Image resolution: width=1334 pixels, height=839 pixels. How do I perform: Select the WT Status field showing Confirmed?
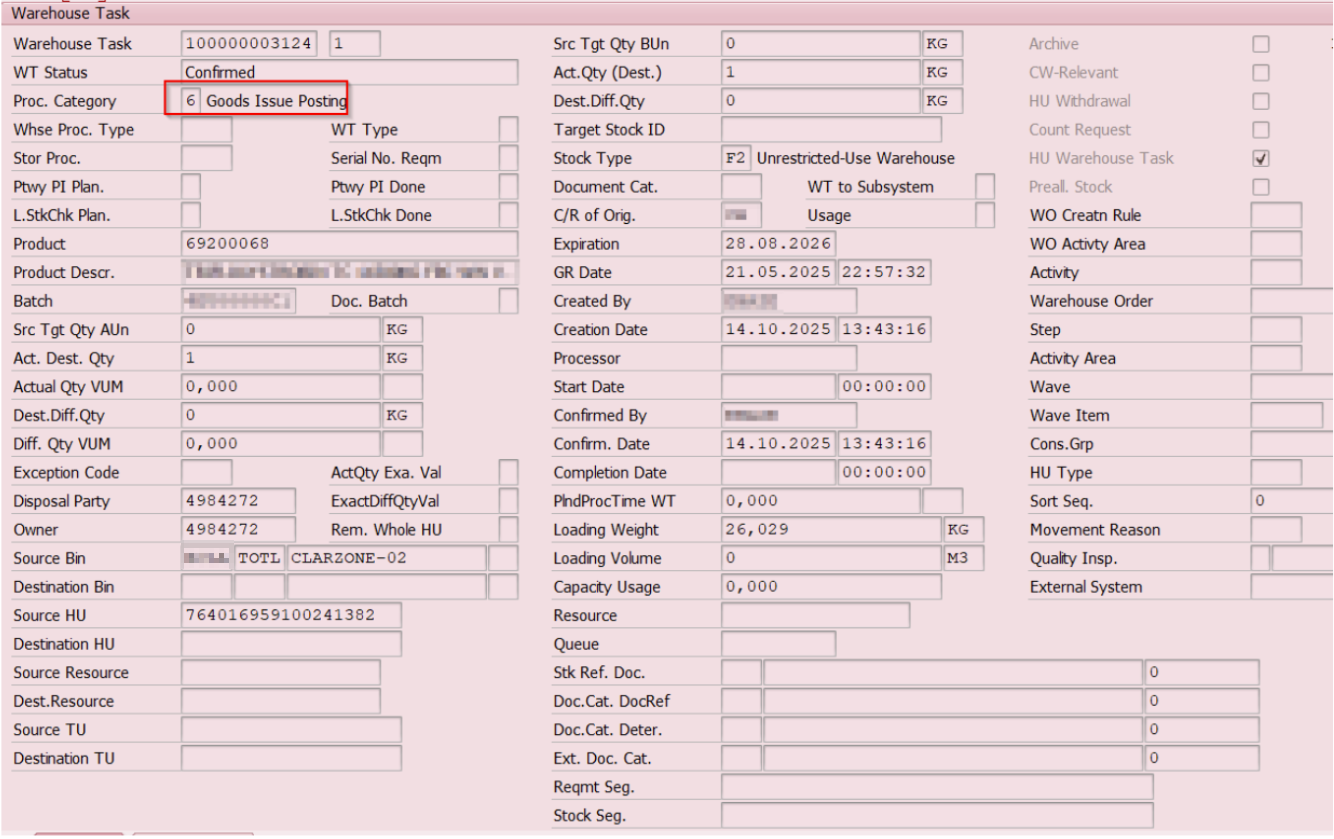click(x=349, y=73)
